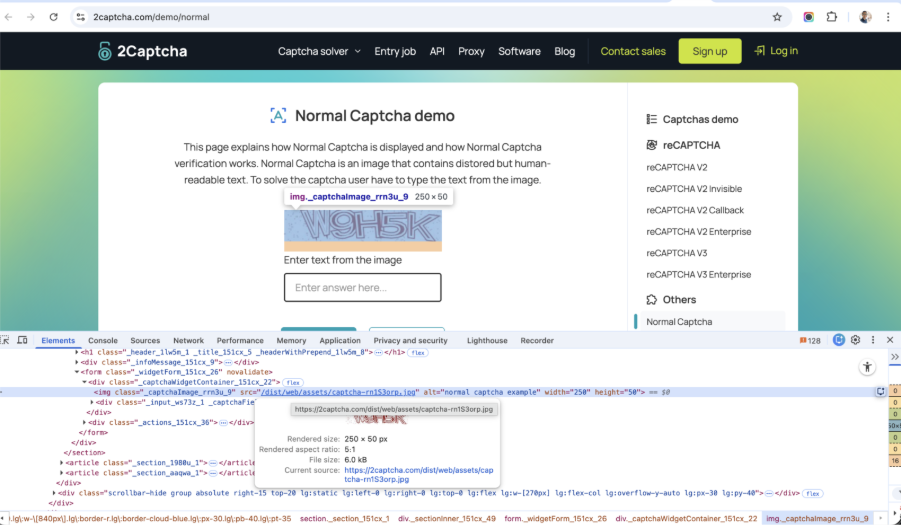
Task: Open DevTools settings gear
Action: click(x=856, y=340)
